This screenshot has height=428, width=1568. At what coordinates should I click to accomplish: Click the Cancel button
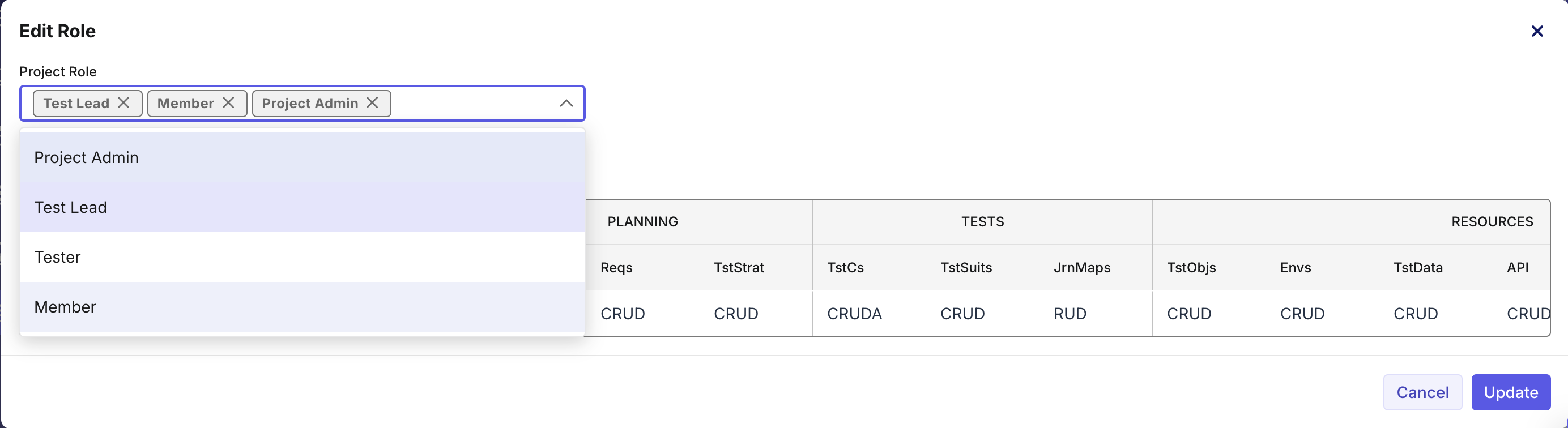pyautogui.click(x=1422, y=392)
